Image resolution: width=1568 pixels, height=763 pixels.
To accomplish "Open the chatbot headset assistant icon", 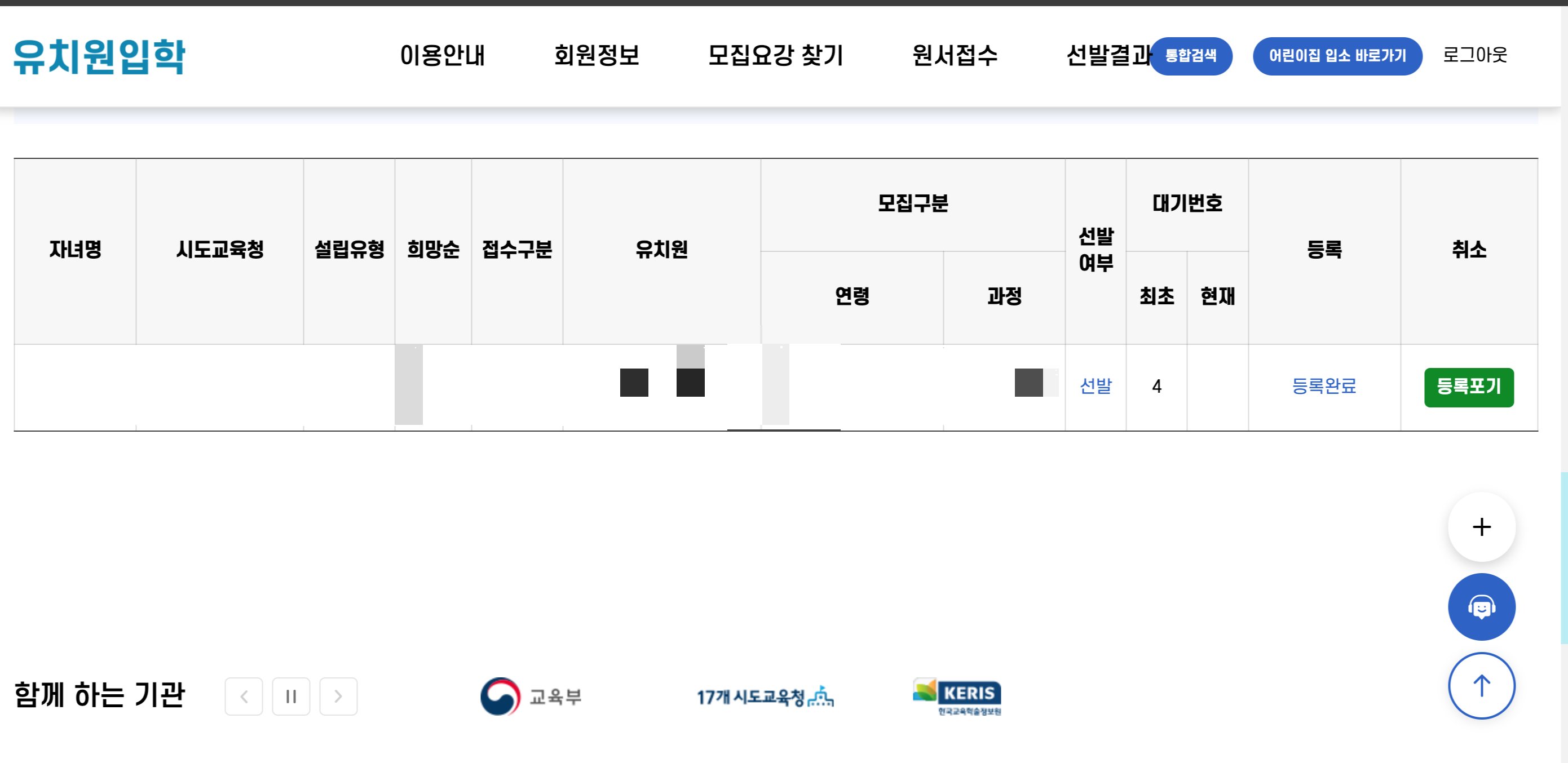I will point(1481,607).
